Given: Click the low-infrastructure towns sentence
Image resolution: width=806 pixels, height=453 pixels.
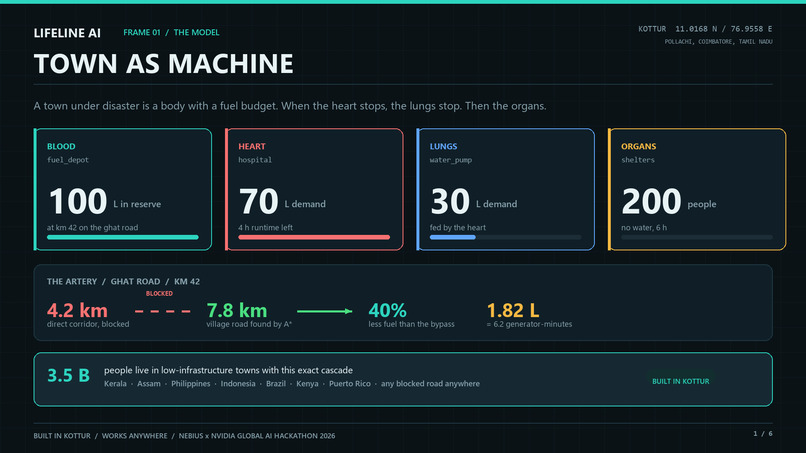Looking at the screenshot, I should point(228,370).
